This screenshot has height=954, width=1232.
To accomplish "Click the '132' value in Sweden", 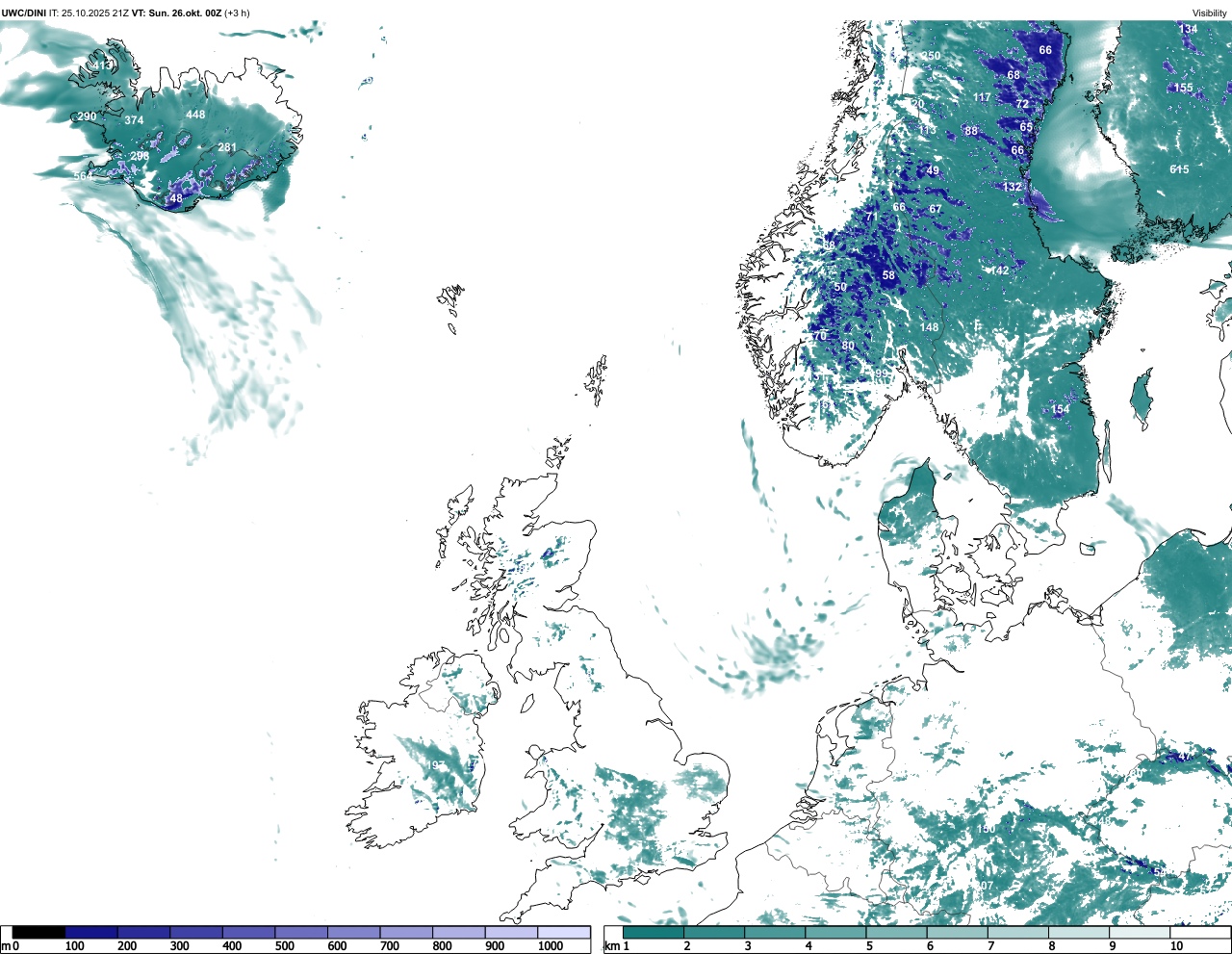I will pos(1012,187).
